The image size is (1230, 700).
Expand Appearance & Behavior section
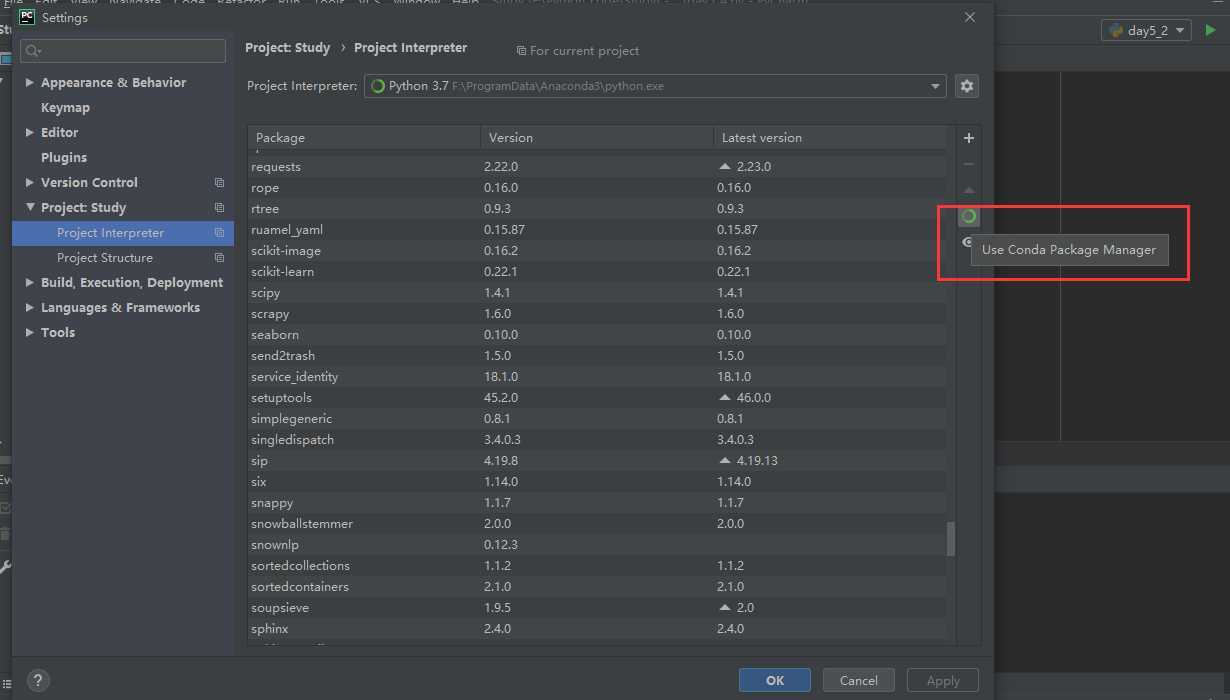point(30,83)
